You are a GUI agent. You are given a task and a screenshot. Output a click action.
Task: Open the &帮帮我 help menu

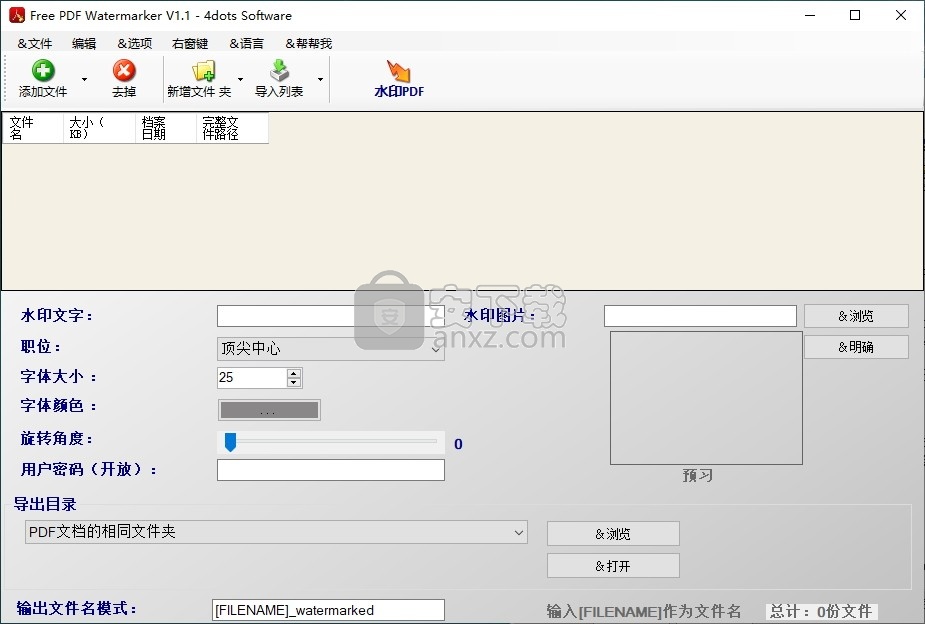309,44
